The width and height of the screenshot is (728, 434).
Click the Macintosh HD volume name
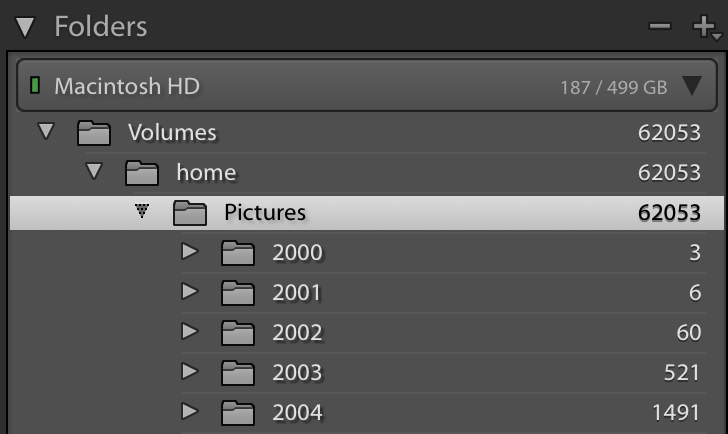tap(127, 86)
